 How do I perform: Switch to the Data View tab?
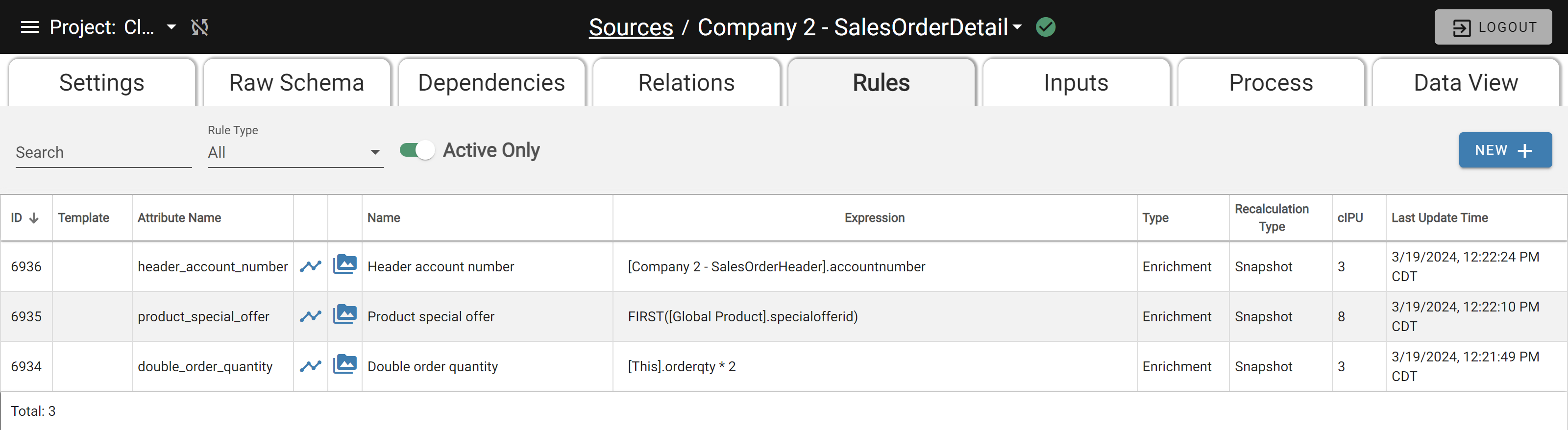point(1466,83)
